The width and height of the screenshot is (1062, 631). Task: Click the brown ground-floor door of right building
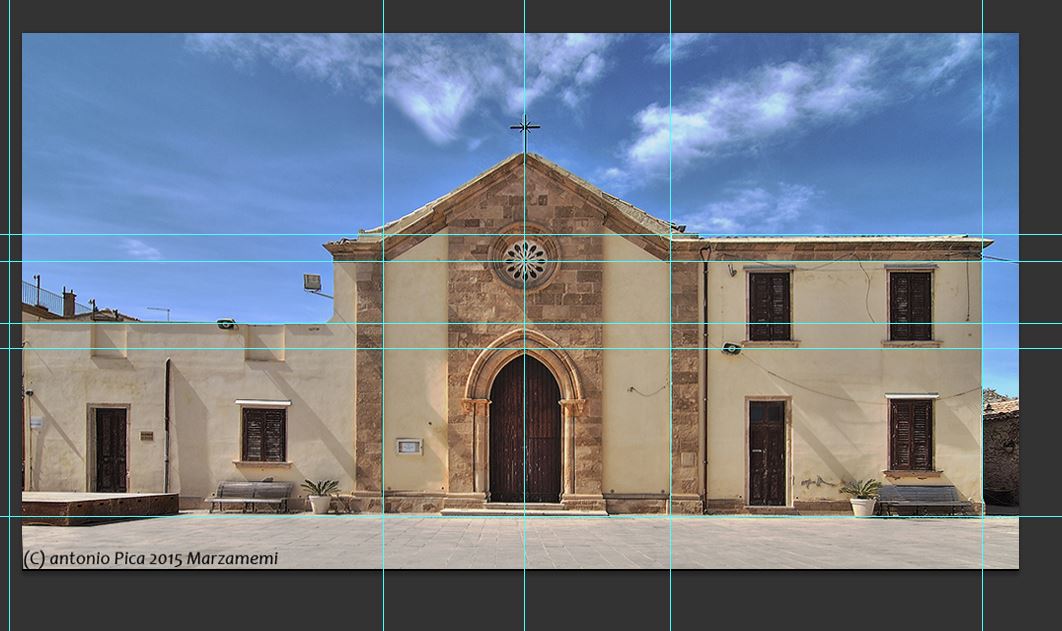768,452
